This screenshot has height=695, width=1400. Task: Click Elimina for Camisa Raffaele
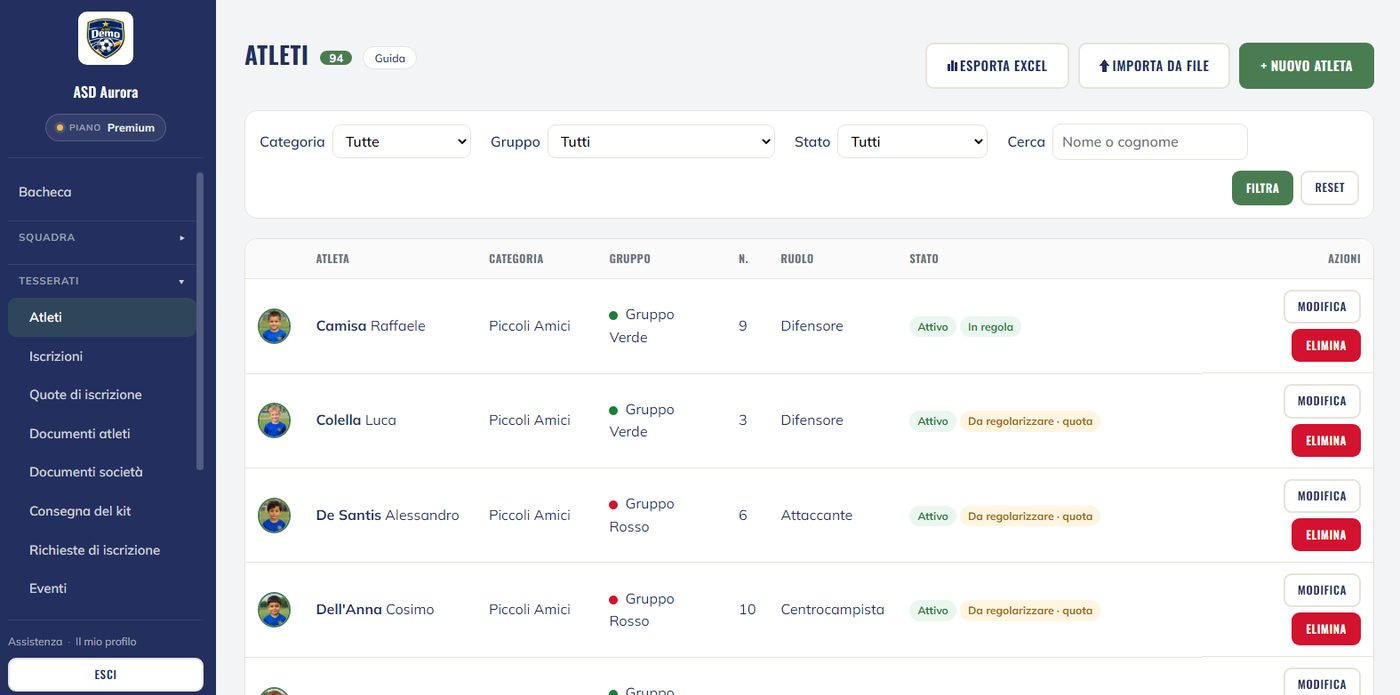[1326, 345]
